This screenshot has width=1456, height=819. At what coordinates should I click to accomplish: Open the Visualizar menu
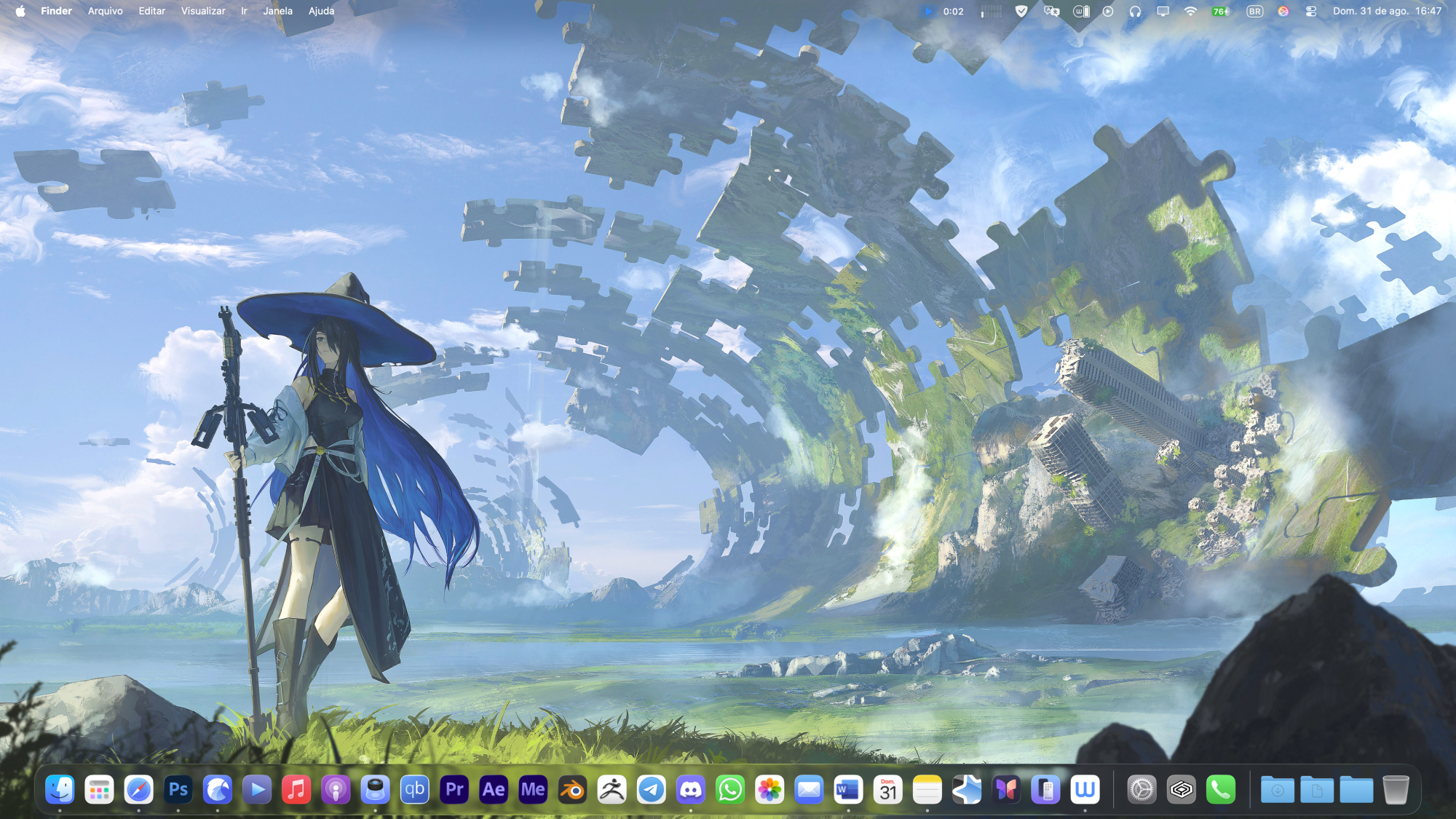(203, 11)
